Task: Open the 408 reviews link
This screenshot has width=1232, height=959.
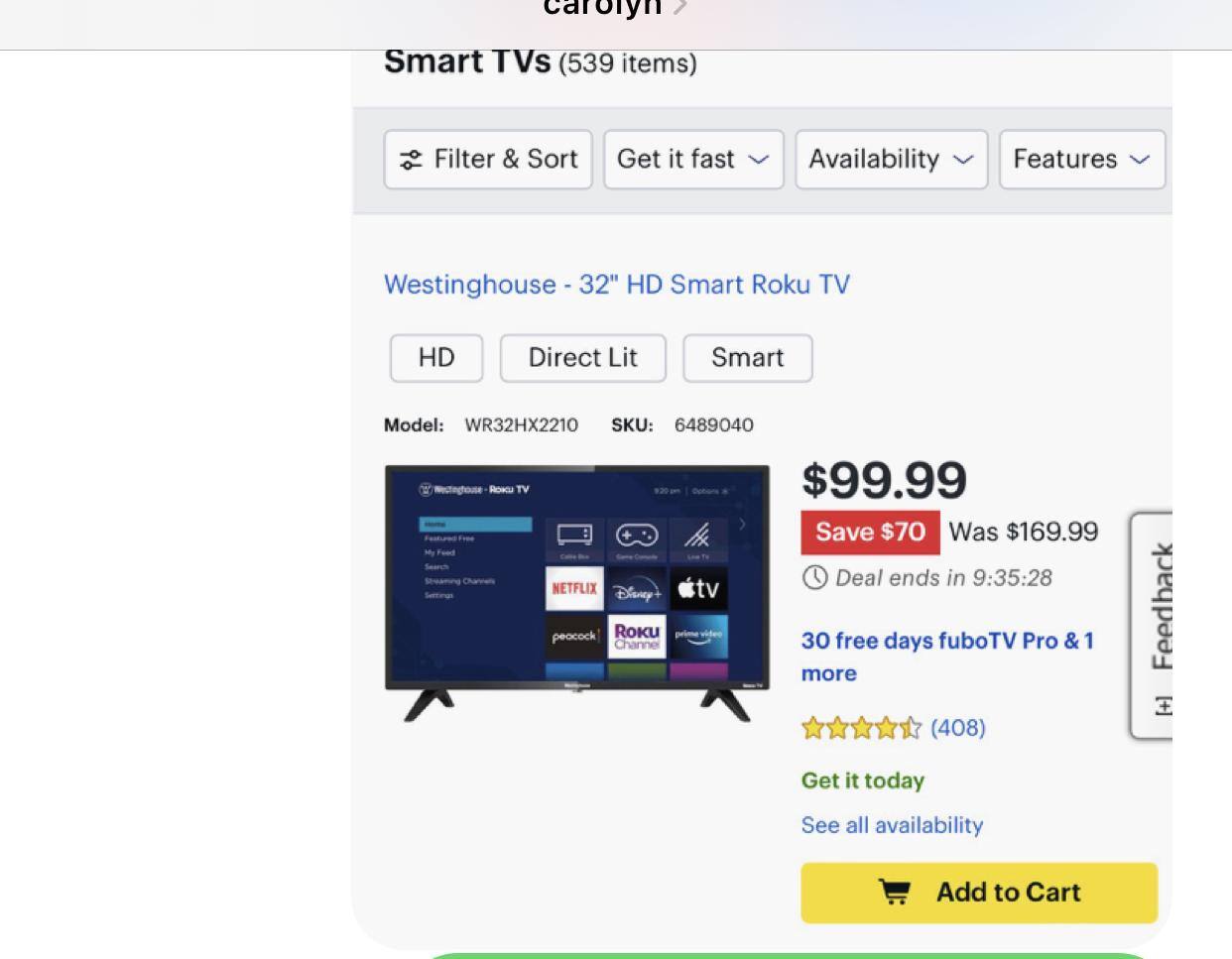Action: coord(958,728)
